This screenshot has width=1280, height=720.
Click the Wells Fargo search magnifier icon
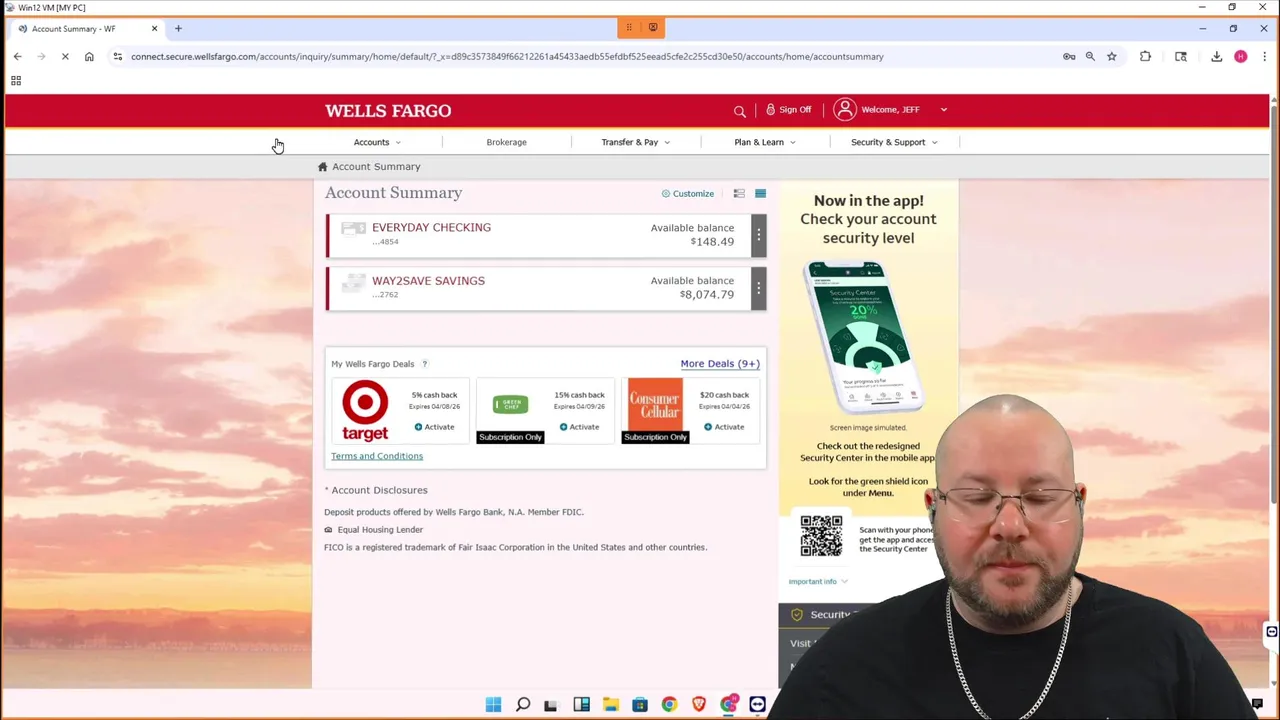point(740,111)
